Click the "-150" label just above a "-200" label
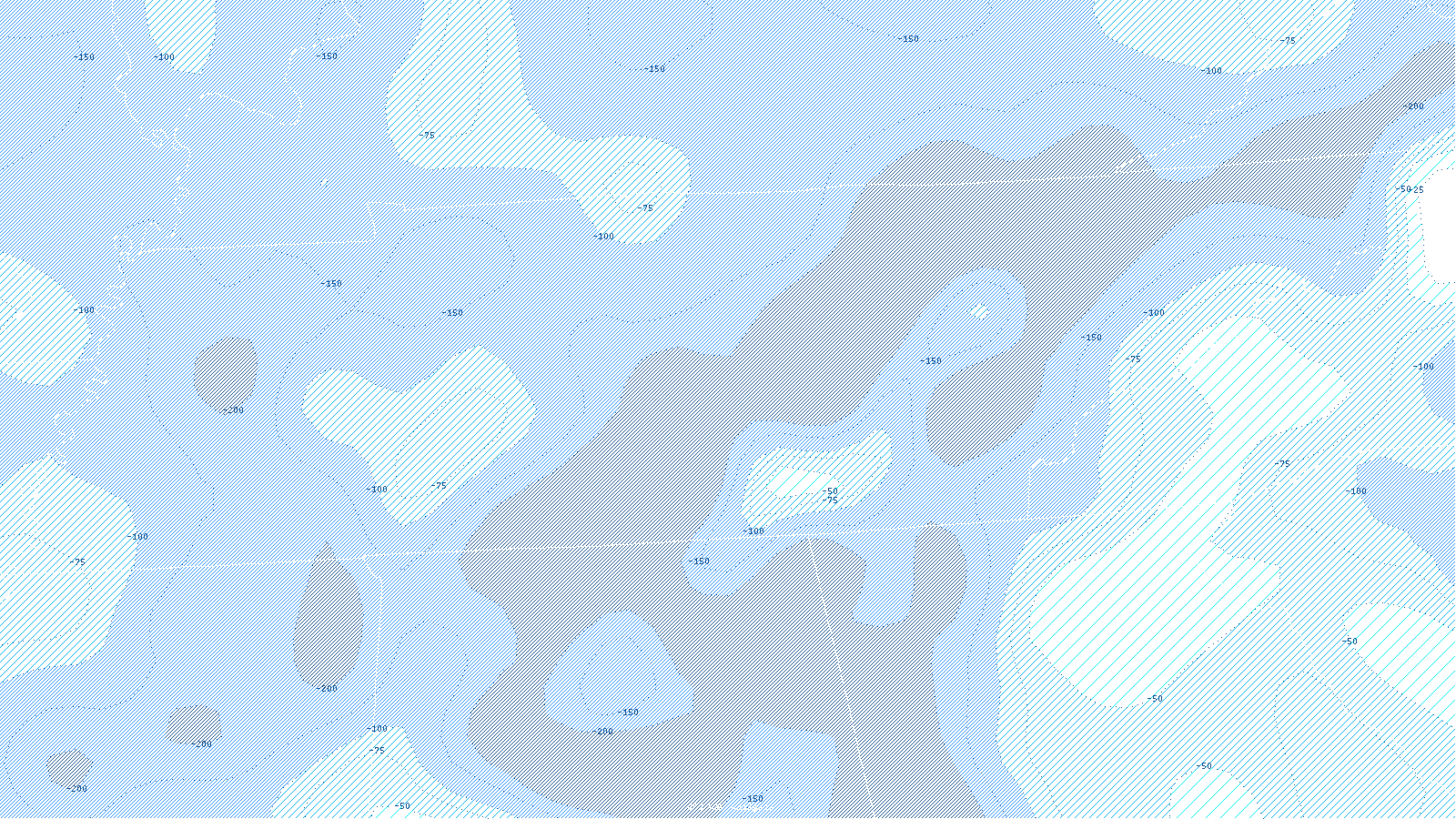Image resolution: width=1456 pixels, height=819 pixels. tap(628, 713)
